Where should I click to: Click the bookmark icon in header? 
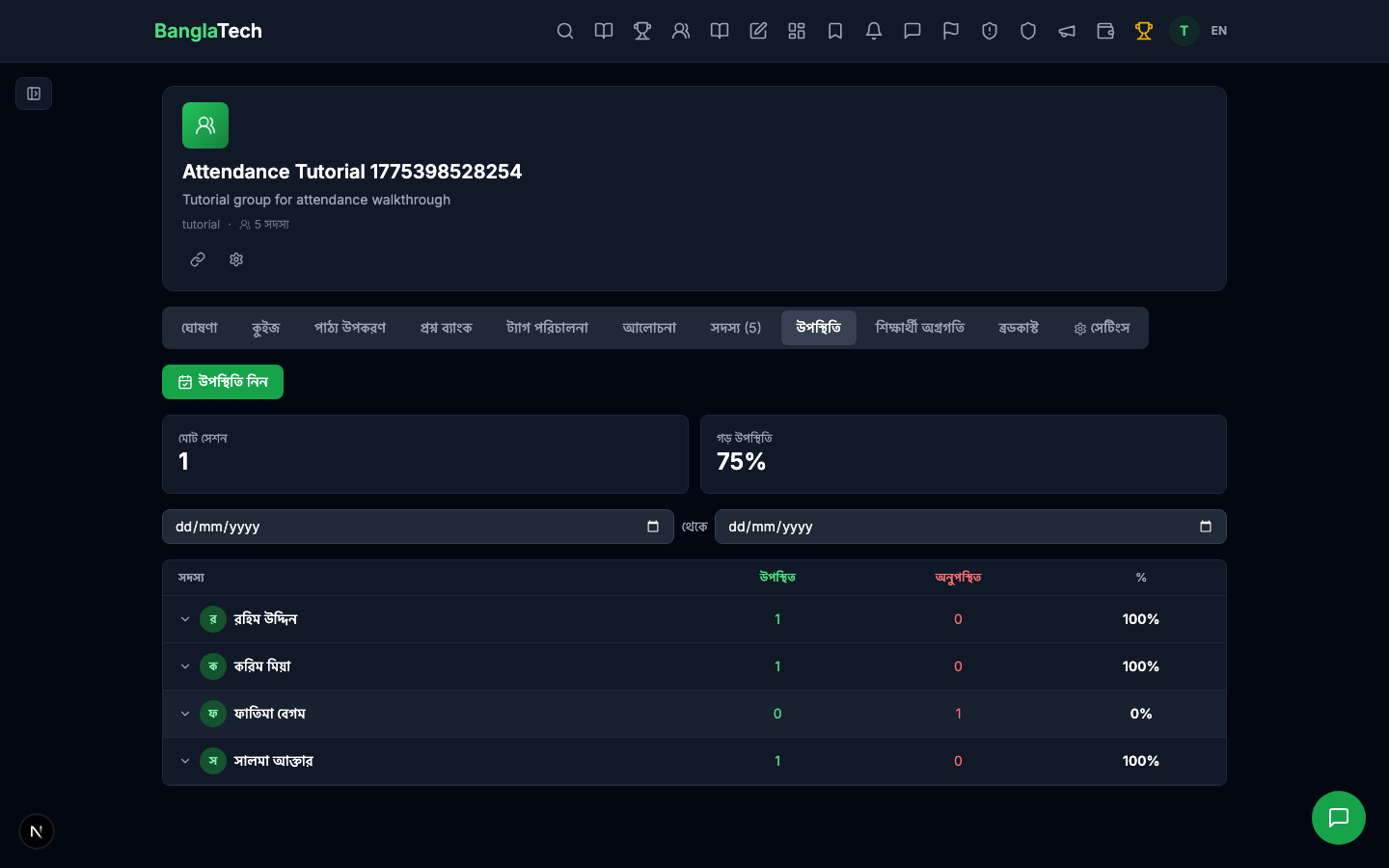(835, 31)
